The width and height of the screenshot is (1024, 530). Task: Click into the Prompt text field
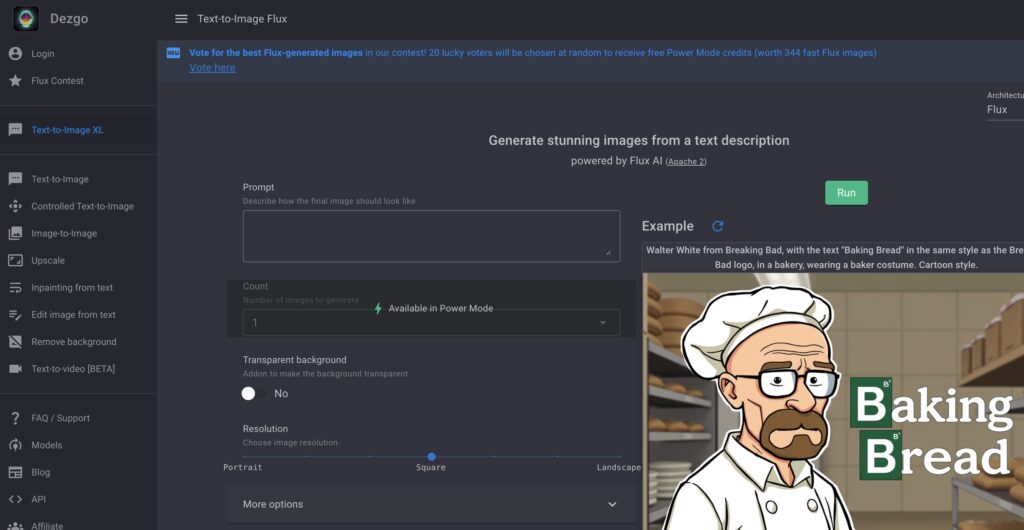click(431, 236)
